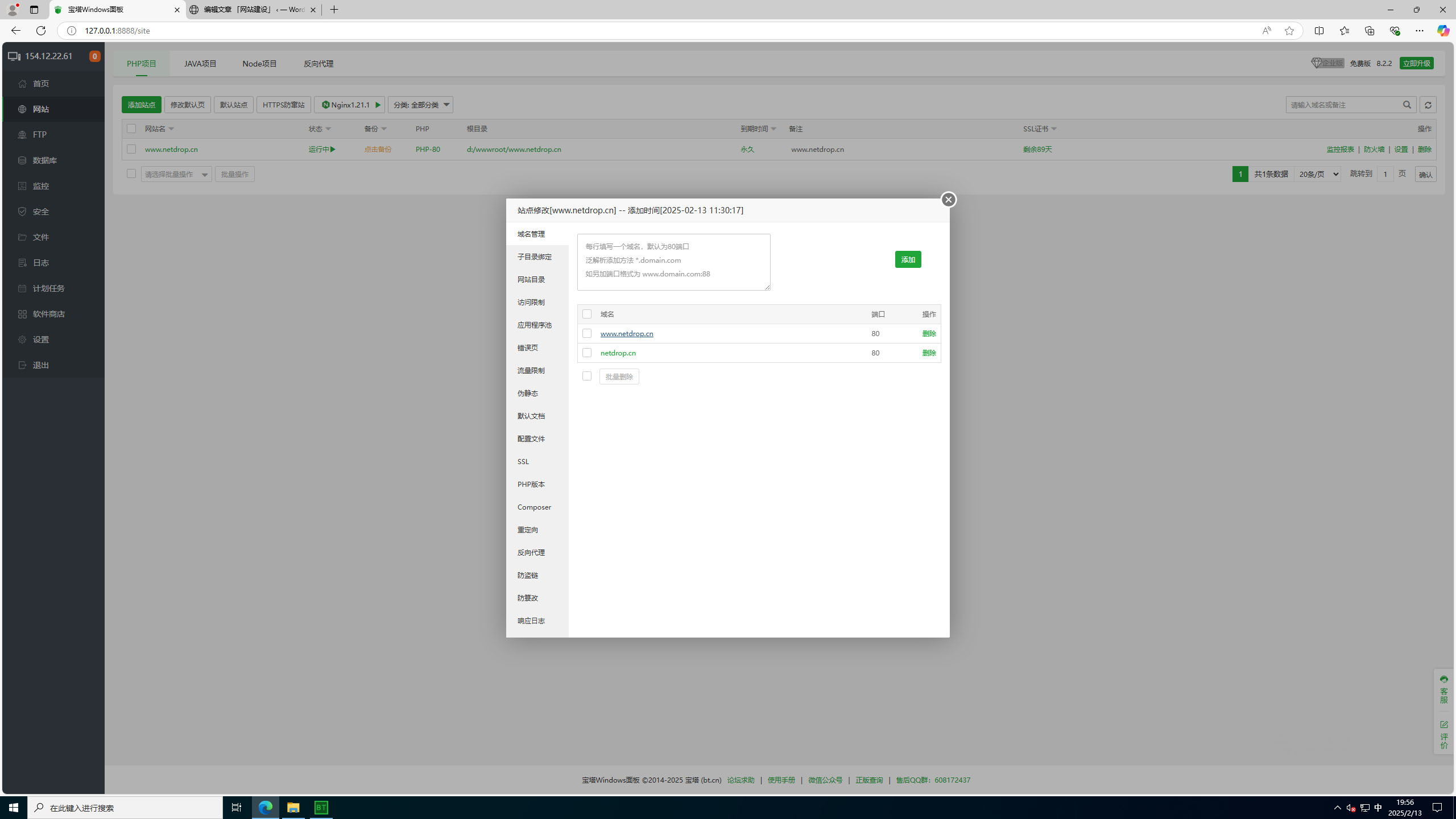This screenshot has height=819, width=1456.
Task: Switch to the SSL settings tab
Action: [523, 461]
